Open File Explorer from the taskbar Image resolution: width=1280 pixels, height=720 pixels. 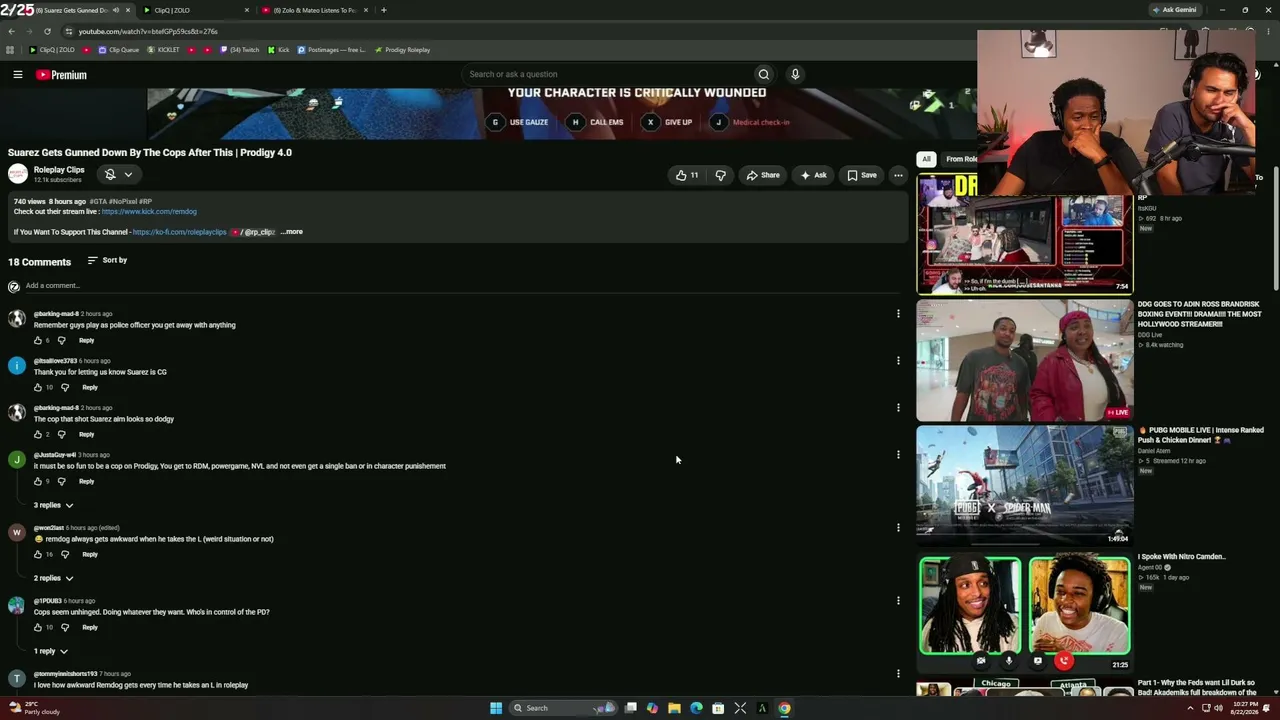click(674, 708)
